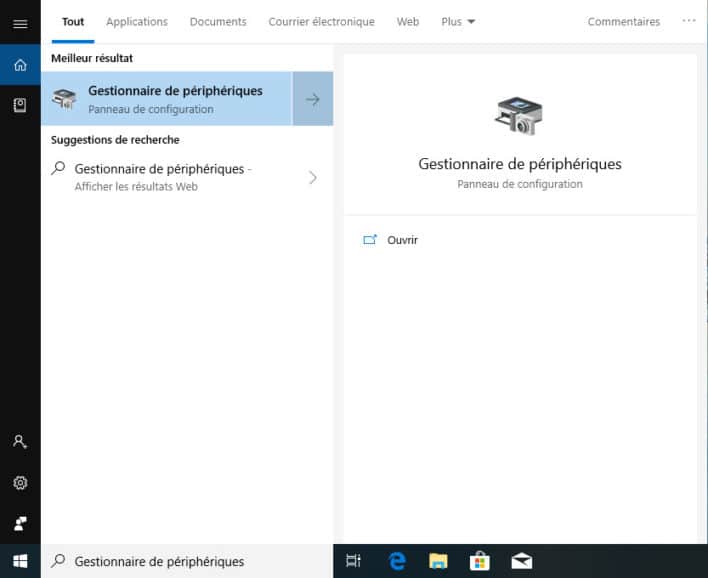Click the add account icon in the sidebar
The height and width of the screenshot is (578, 708).
[20, 441]
